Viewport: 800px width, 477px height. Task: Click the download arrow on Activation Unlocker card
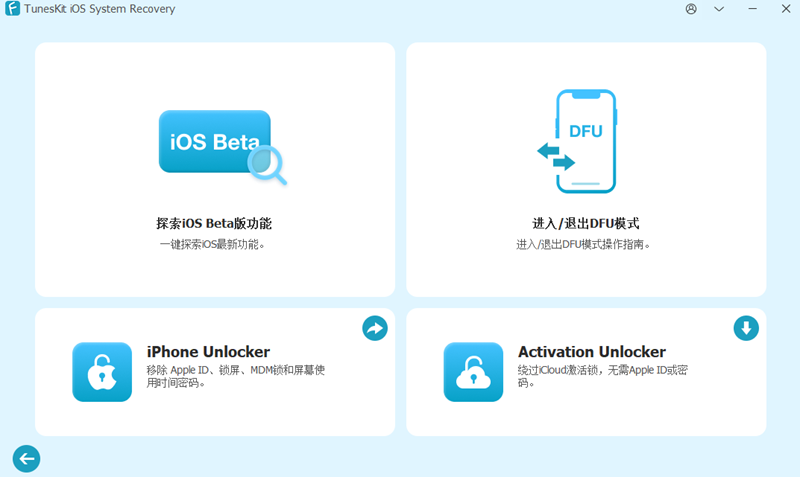[746, 328]
